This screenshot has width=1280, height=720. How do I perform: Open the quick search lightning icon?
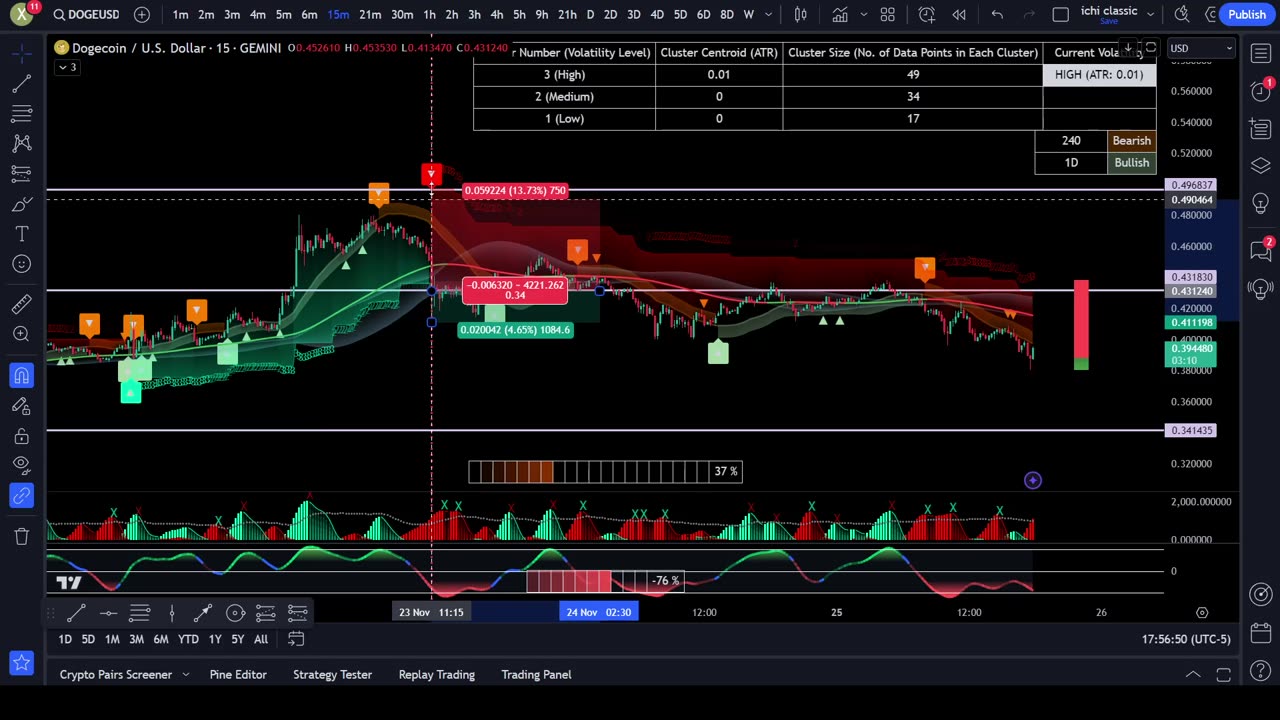1182,14
